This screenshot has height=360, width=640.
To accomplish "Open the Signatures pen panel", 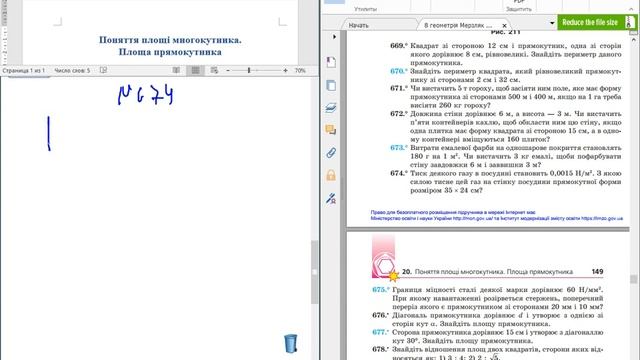I will [331, 198].
